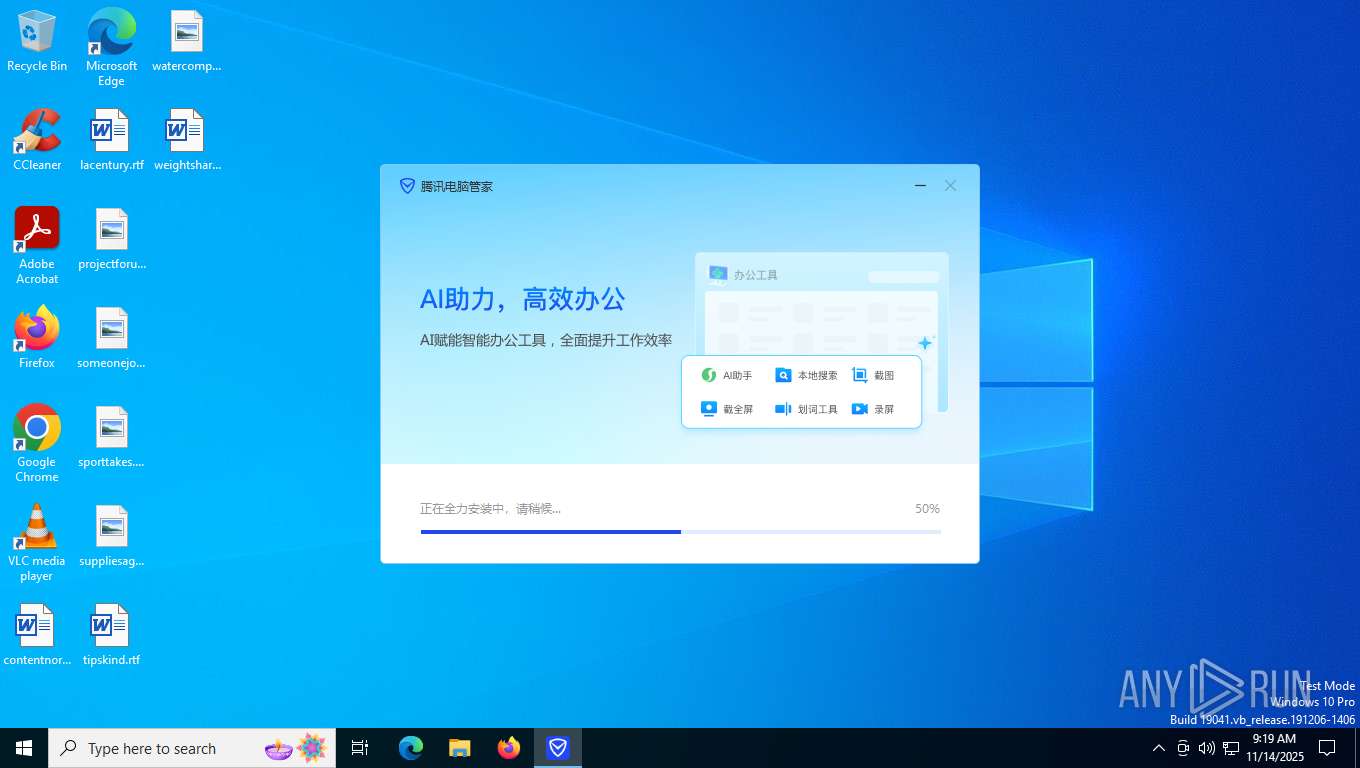Screen dimensions: 1360x768
Task: Click the 正在全力安装中 status text
Action: [x=490, y=509]
